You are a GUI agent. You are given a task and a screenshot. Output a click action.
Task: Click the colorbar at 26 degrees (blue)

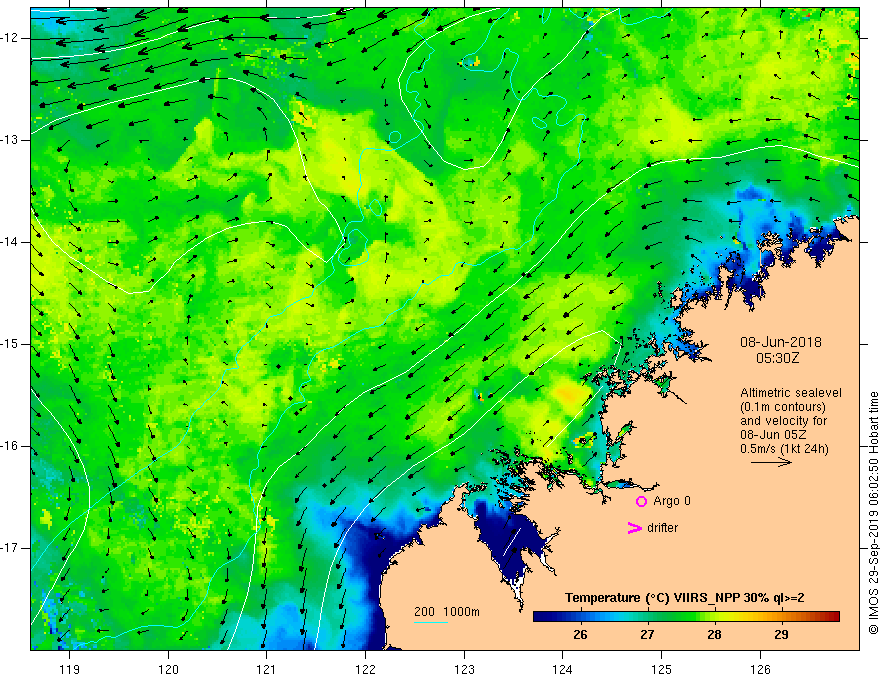tap(580, 617)
